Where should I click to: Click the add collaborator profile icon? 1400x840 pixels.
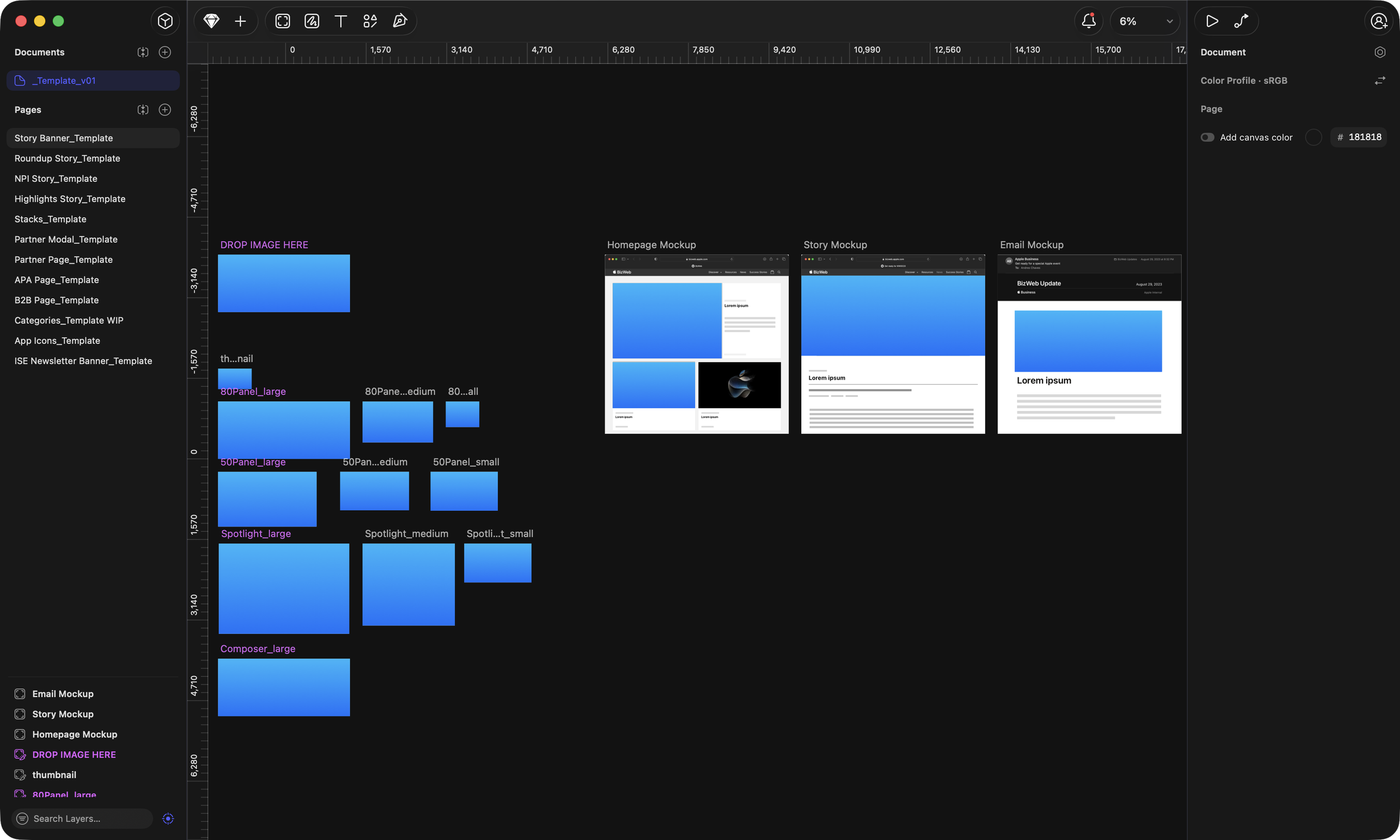coord(1379,21)
